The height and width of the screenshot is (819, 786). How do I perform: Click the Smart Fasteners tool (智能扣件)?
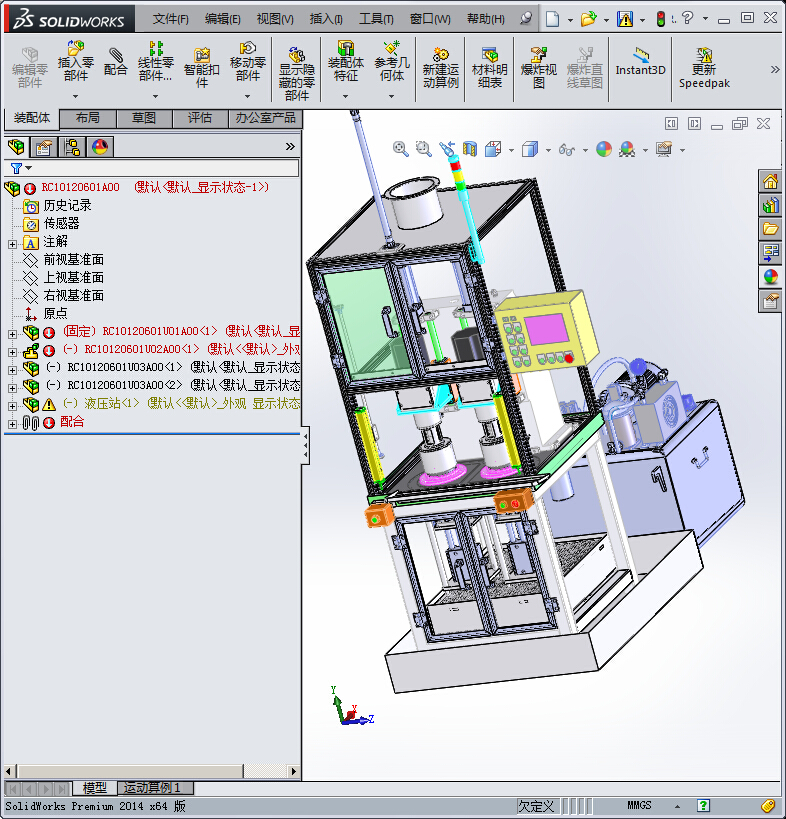pyautogui.click(x=202, y=68)
